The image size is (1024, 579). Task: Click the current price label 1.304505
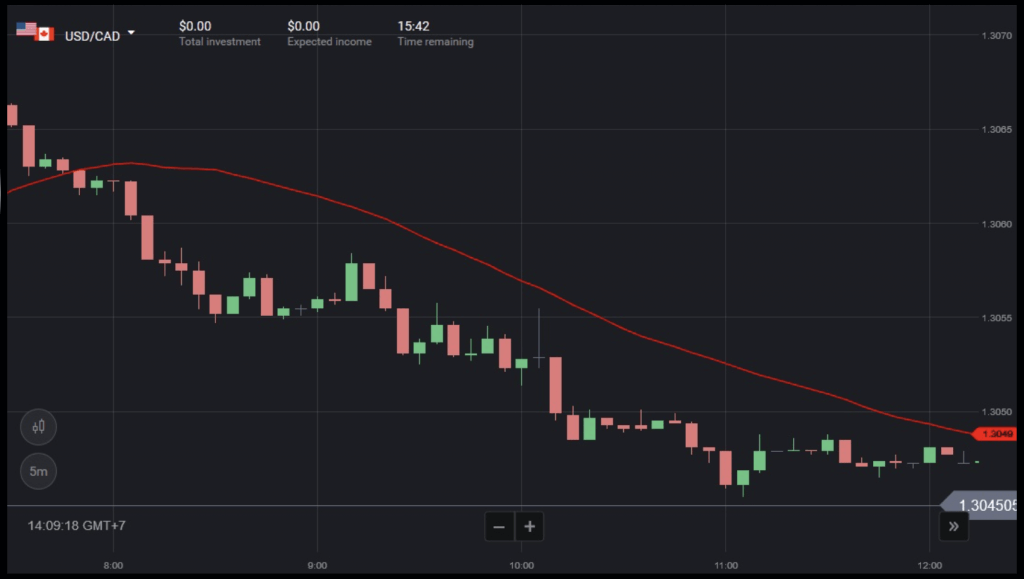(980, 505)
